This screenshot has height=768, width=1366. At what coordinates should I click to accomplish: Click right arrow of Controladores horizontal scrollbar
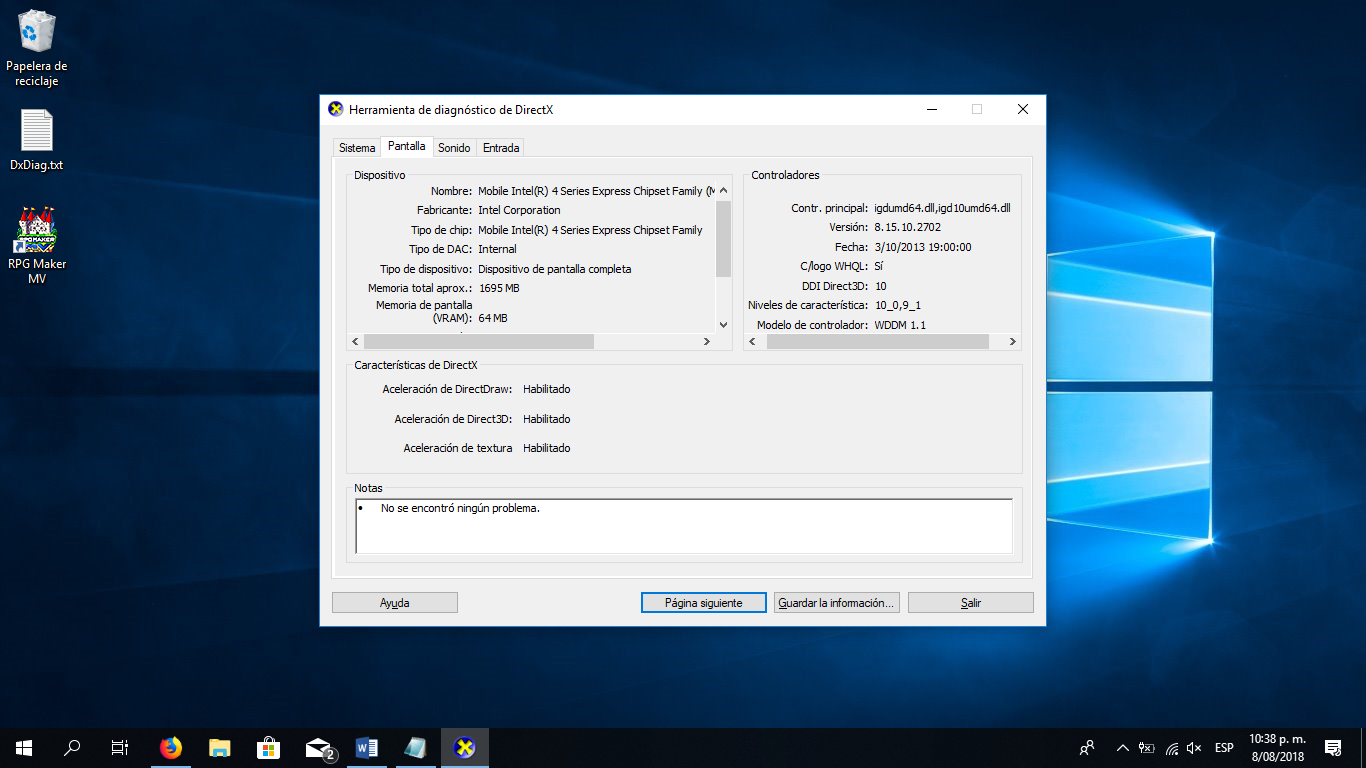pyautogui.click(x=1013, y=341)
